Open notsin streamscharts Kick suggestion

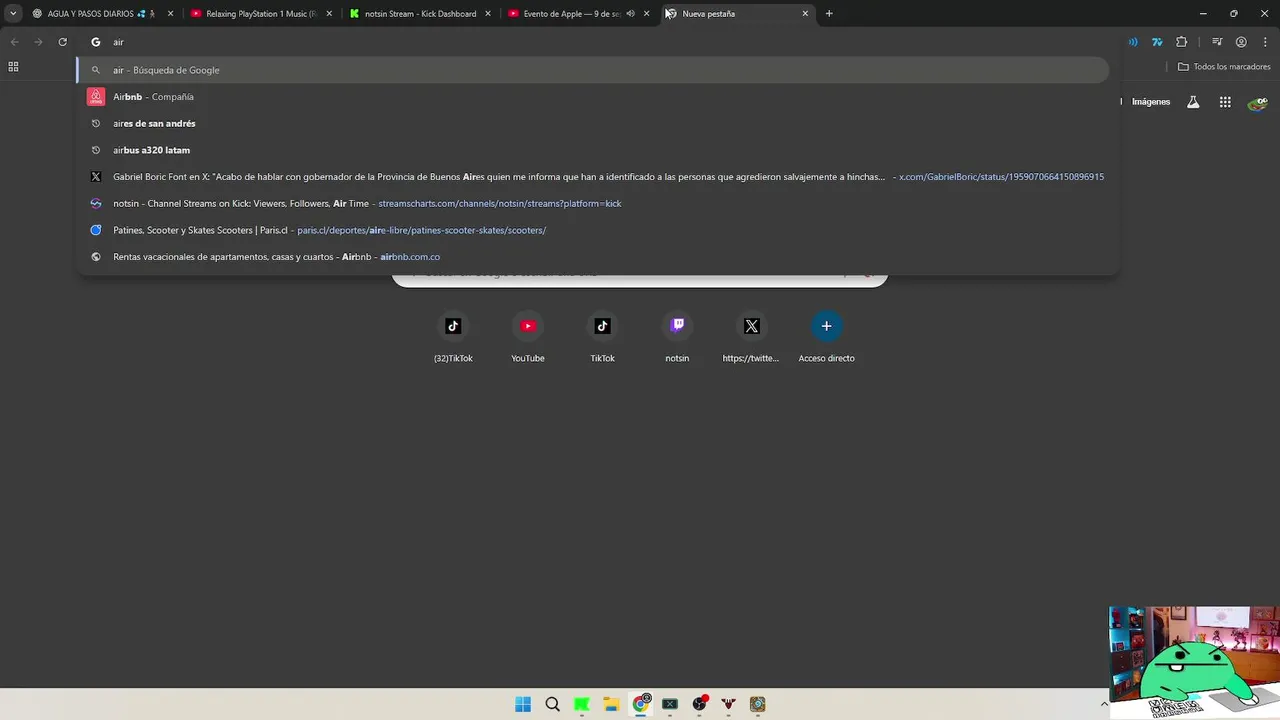(594, 203)
